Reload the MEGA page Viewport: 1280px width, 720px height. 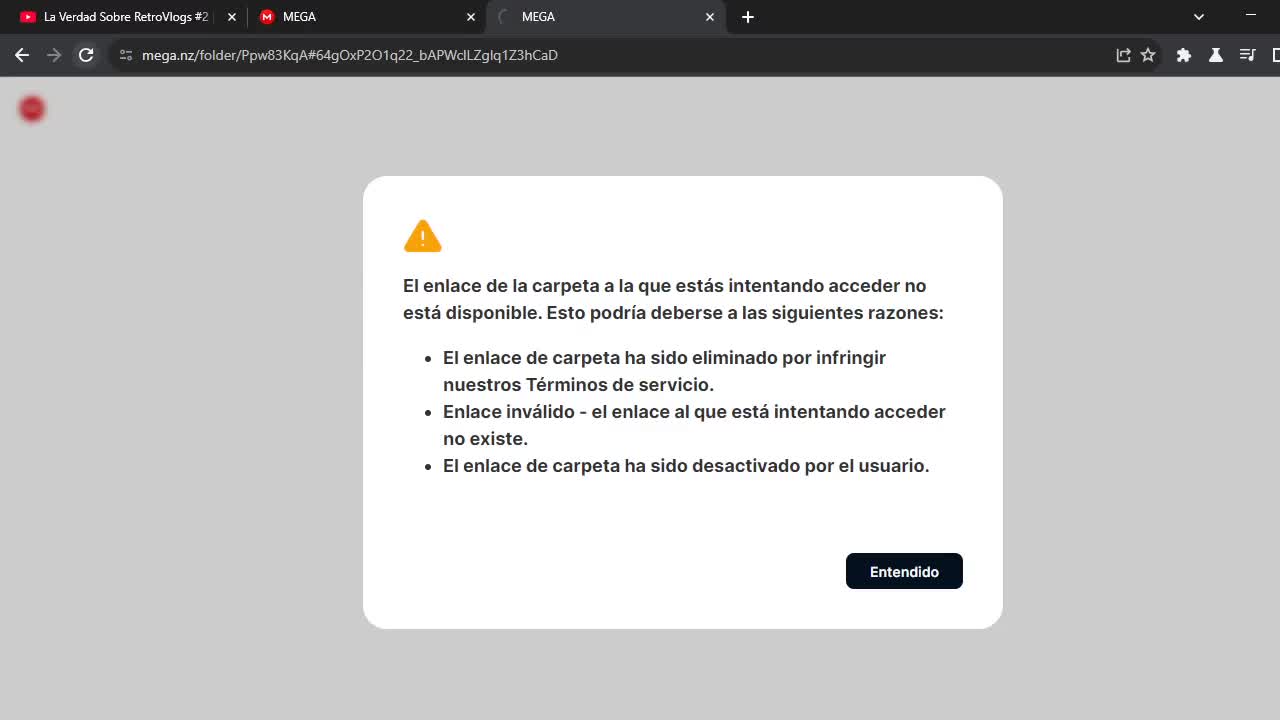tap(86, 55)
